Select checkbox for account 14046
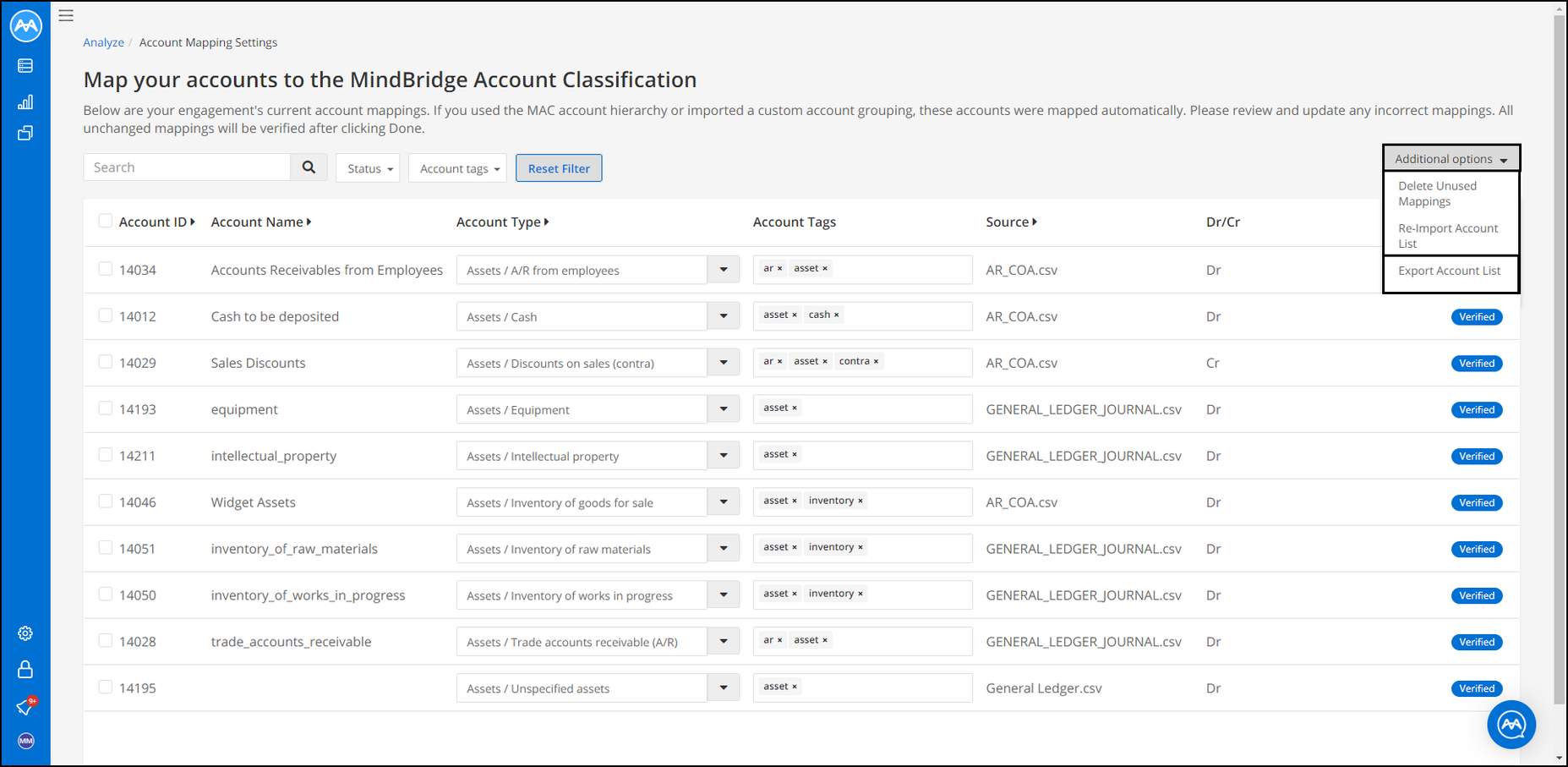Image resolution: width=1568 pixels, height=767 pixels. coord(106,501)
